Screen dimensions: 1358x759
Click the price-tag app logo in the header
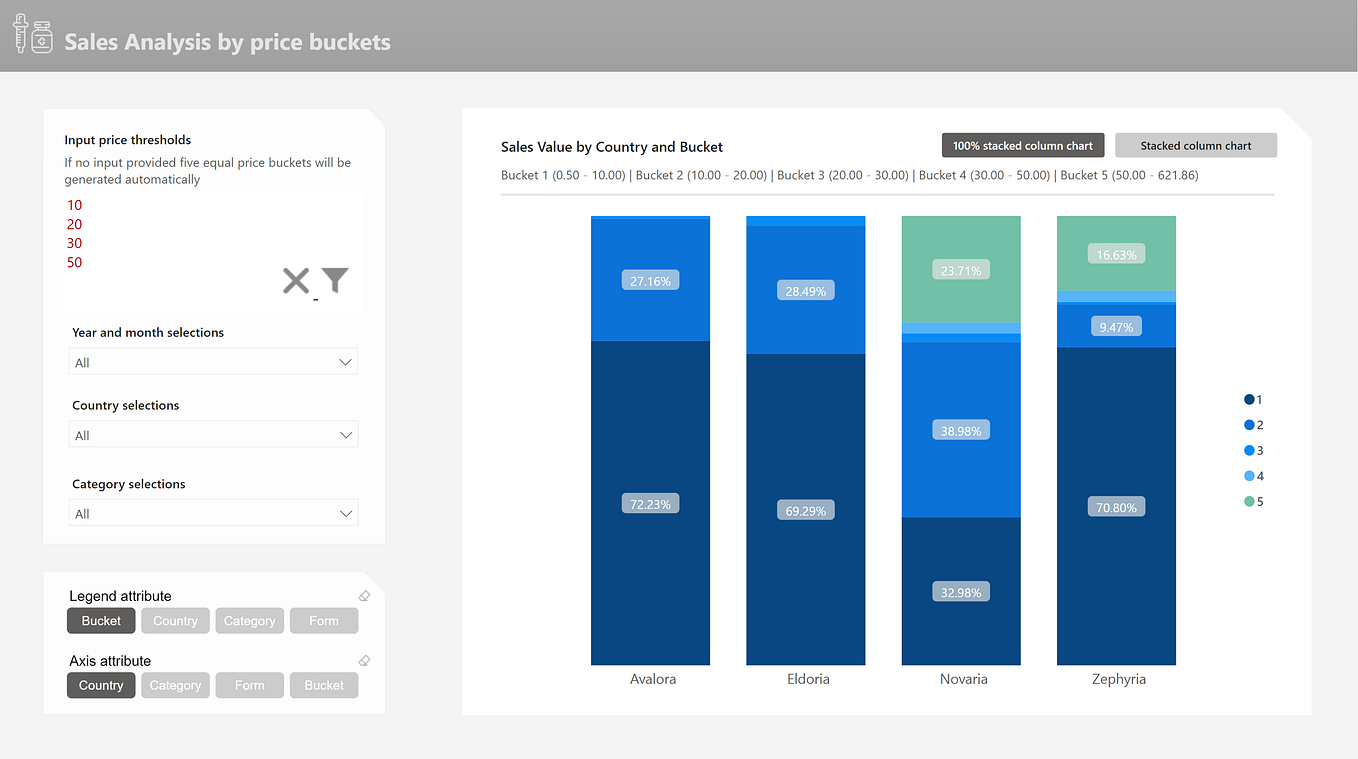point(33,35)
